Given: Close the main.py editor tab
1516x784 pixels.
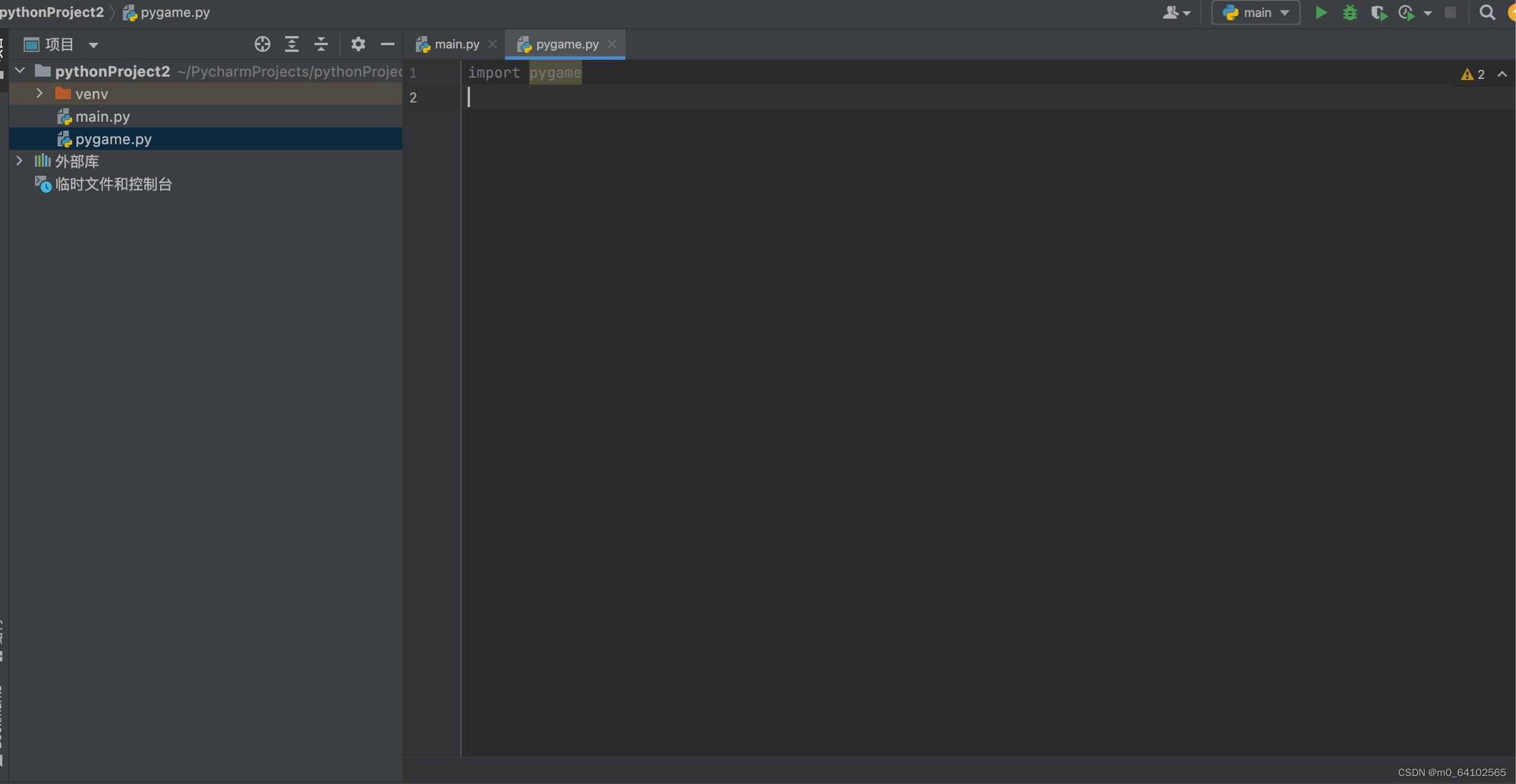Looking at the screenshot, I should click(x=492, y=44).
